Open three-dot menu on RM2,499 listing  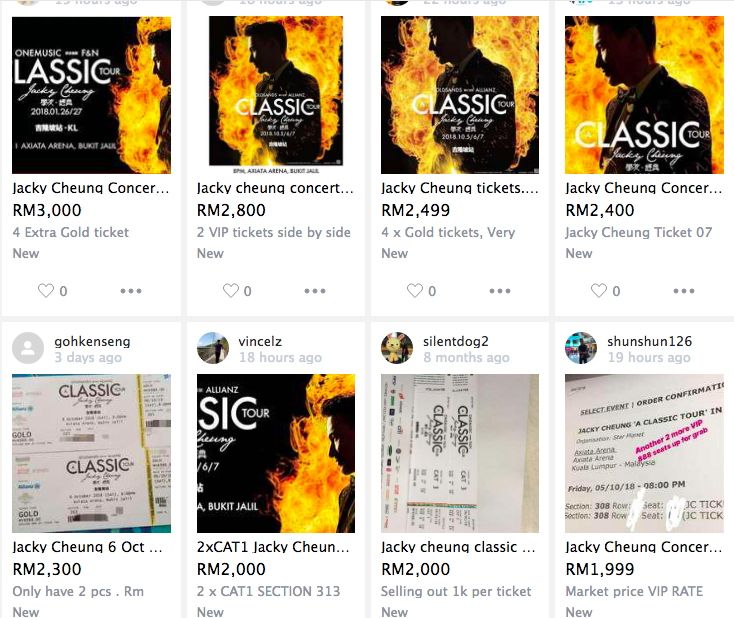coord(500,291)
